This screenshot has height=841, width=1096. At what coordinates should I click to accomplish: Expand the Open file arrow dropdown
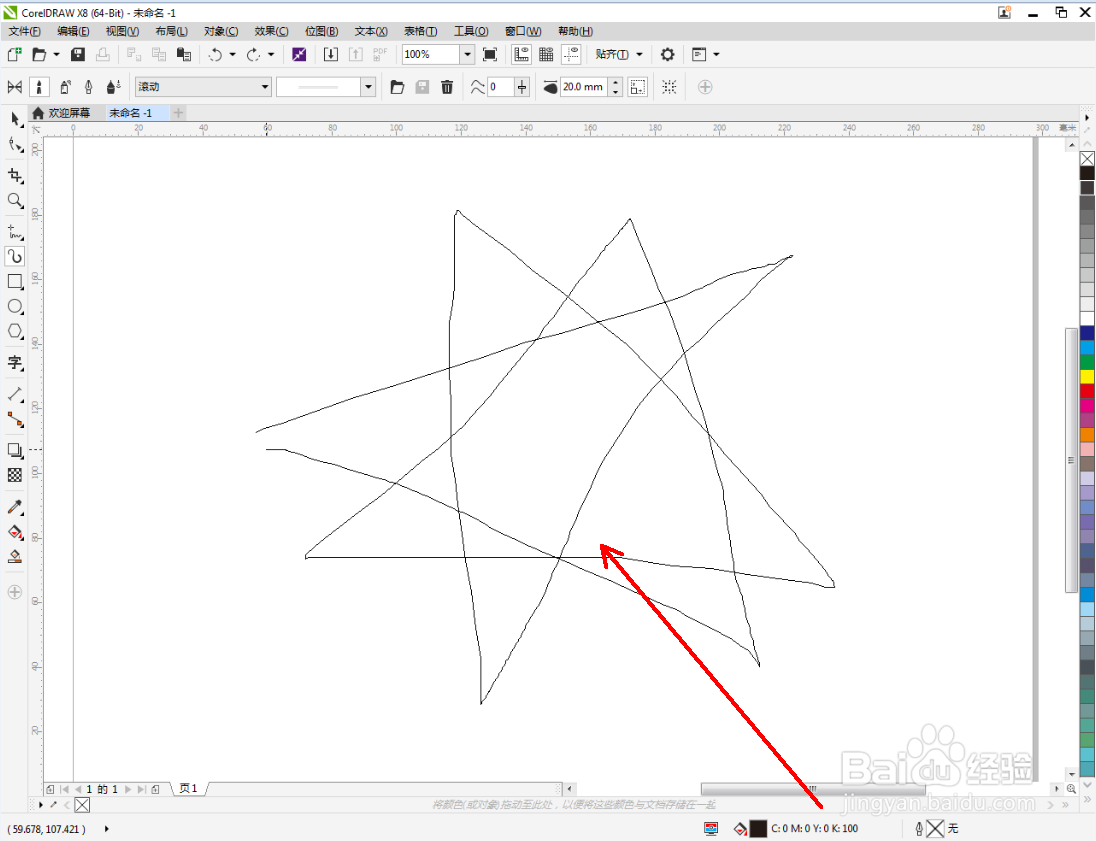57,55
